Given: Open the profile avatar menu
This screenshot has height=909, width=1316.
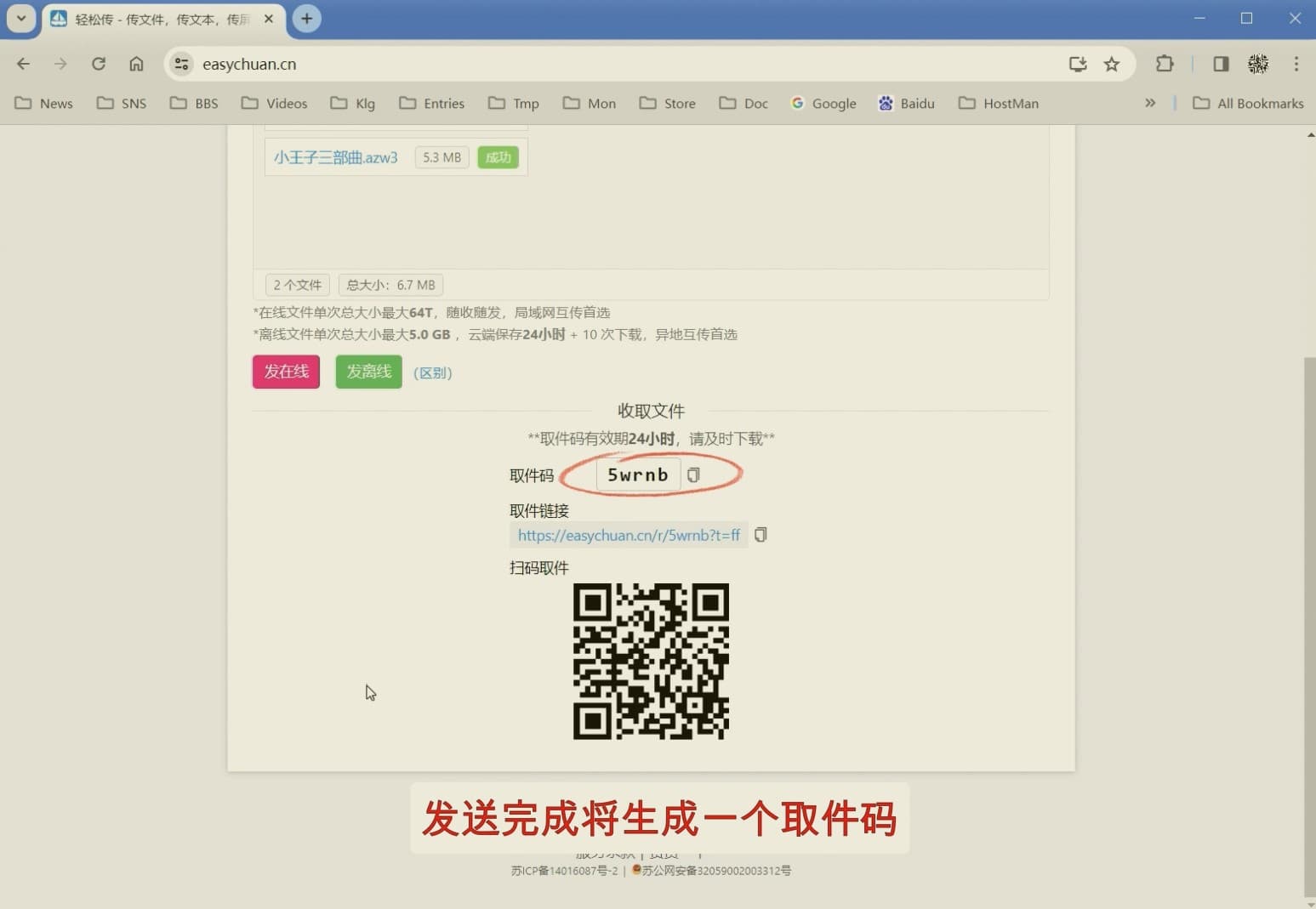Looking at the screenshot, I should click(x=1258, y=64).
